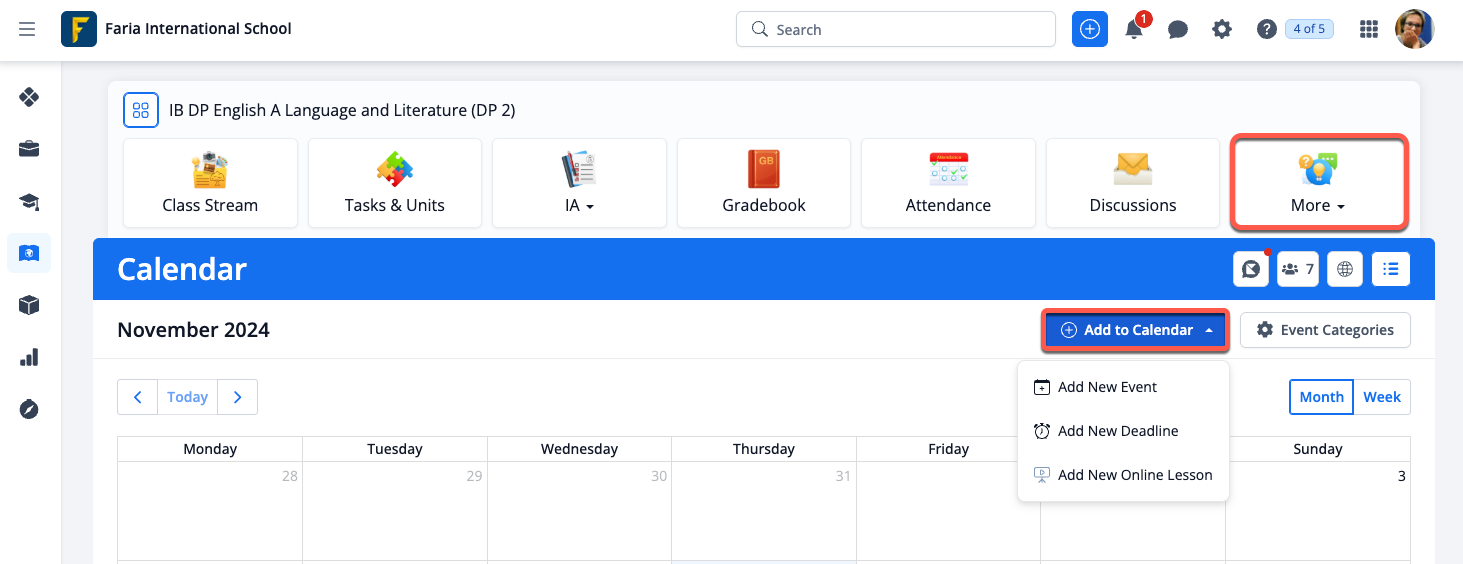Choose Add New Online Lesson option
The width and height of the screenshot is (1463, 564).
pyautogui.click(x=1134, y=475)
